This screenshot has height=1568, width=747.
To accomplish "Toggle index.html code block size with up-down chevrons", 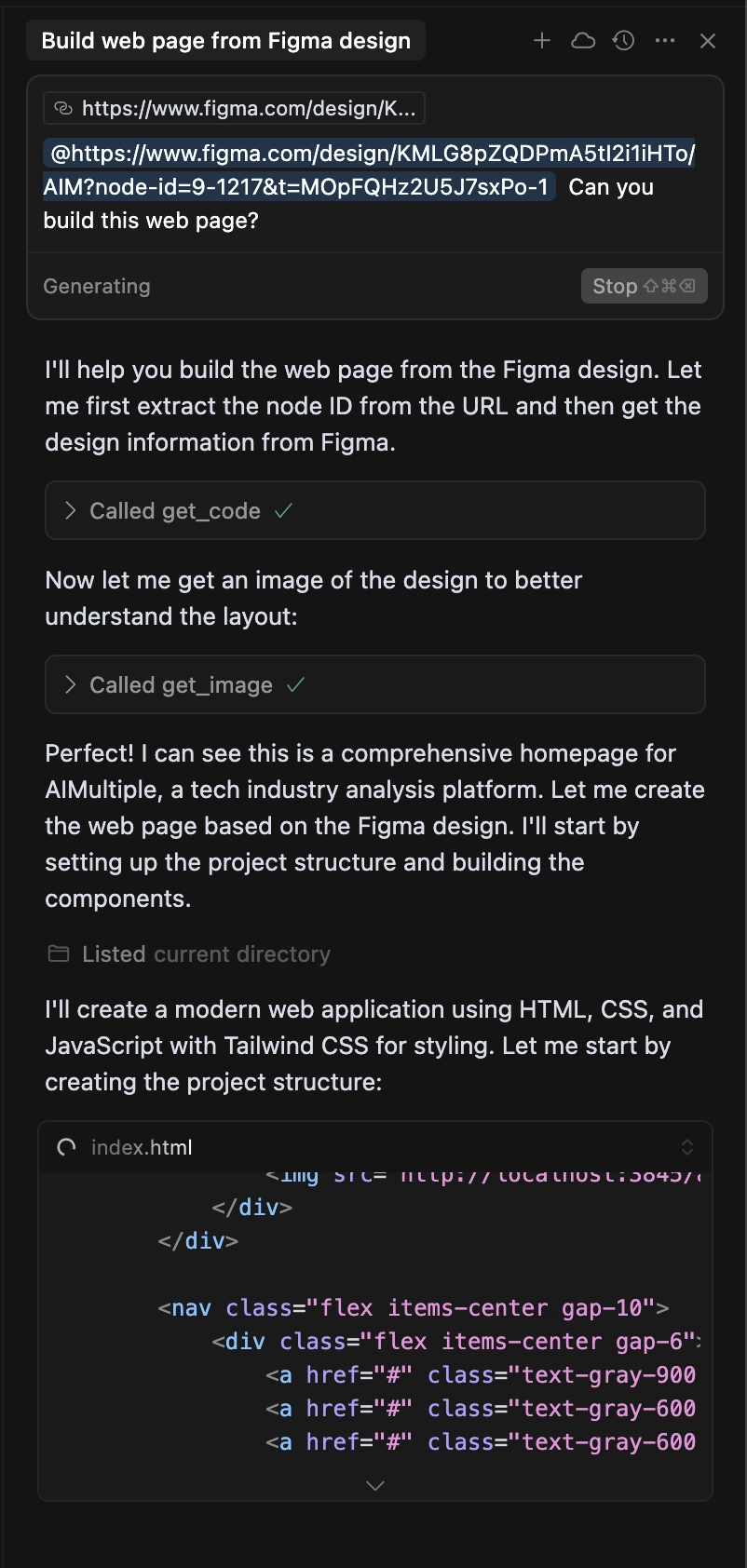I will [687, 1147].
